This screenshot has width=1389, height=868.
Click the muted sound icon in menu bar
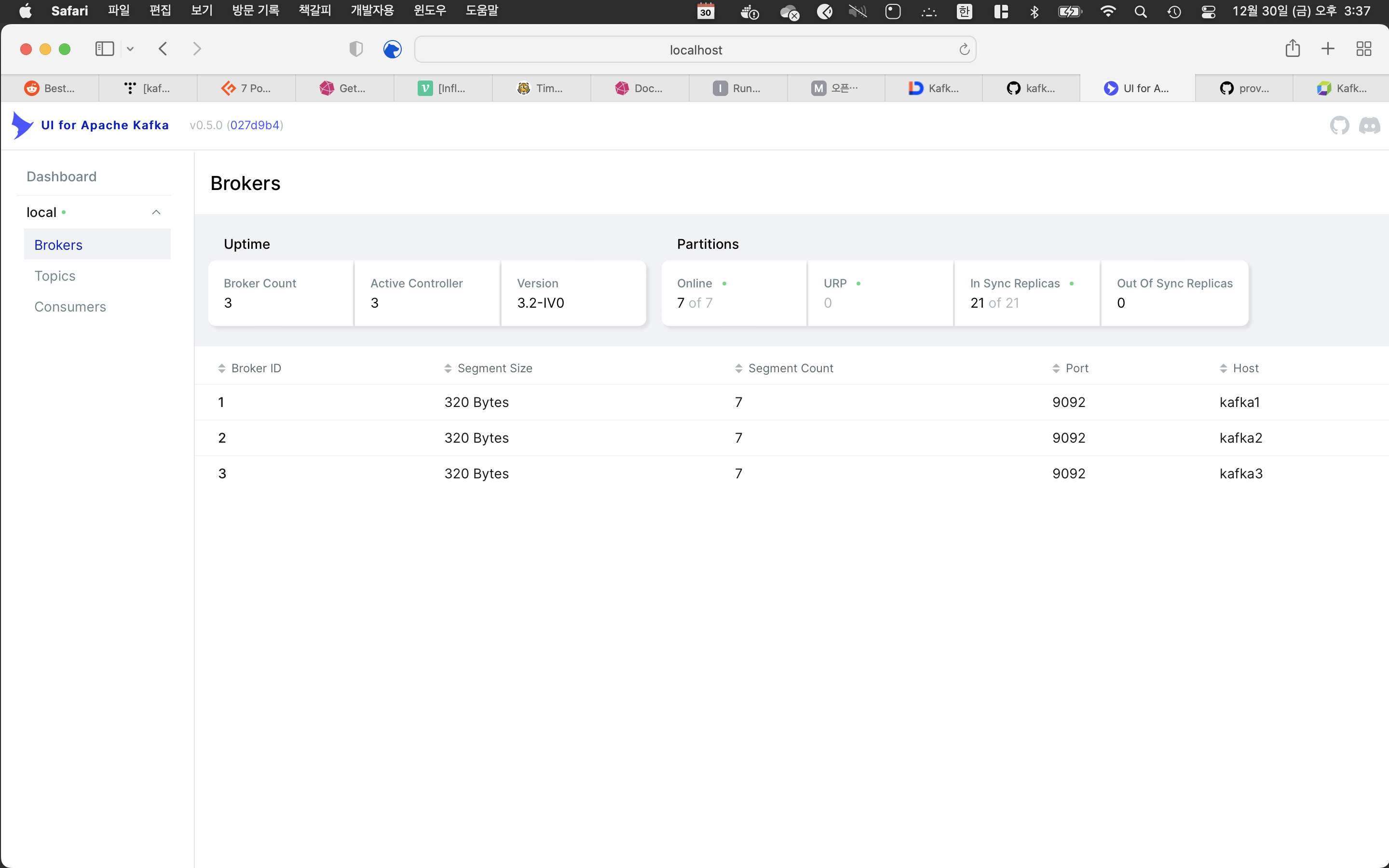click(x=858, y=12)
